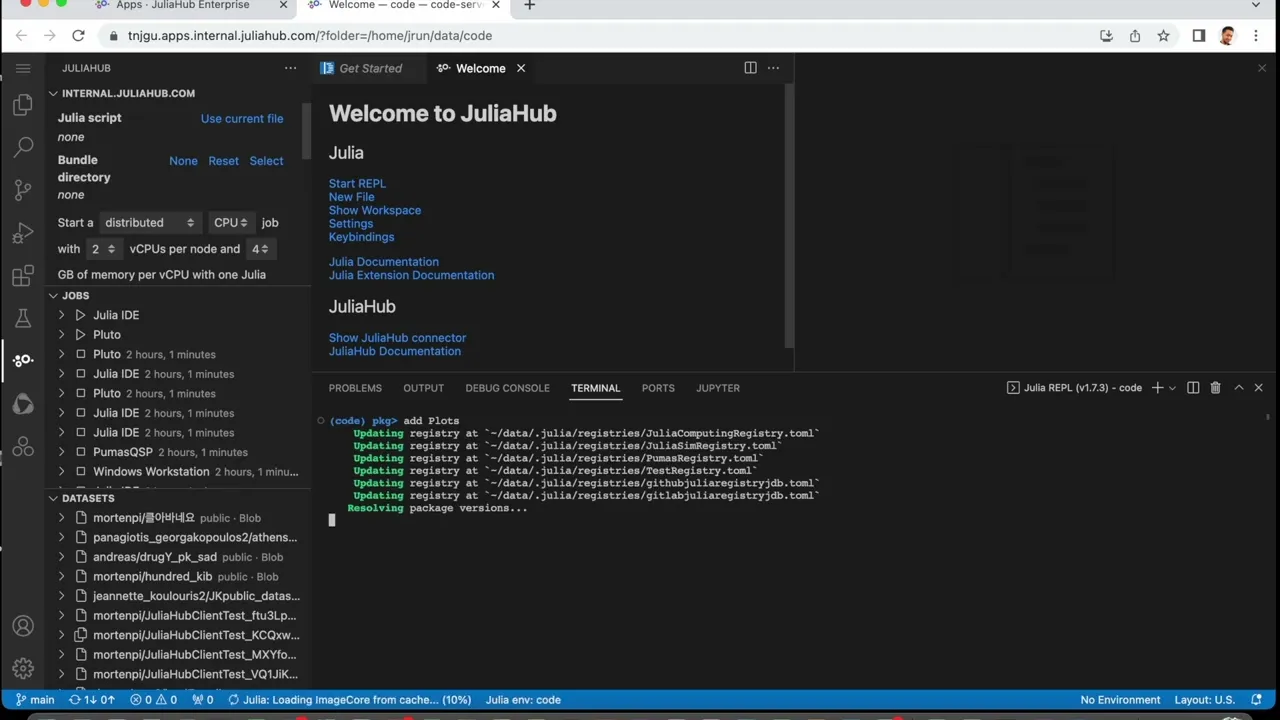Select Julia REPL (v1.7.3) terminal label
Viewport: 1280px width, 720px height.
click(1074, 388)
